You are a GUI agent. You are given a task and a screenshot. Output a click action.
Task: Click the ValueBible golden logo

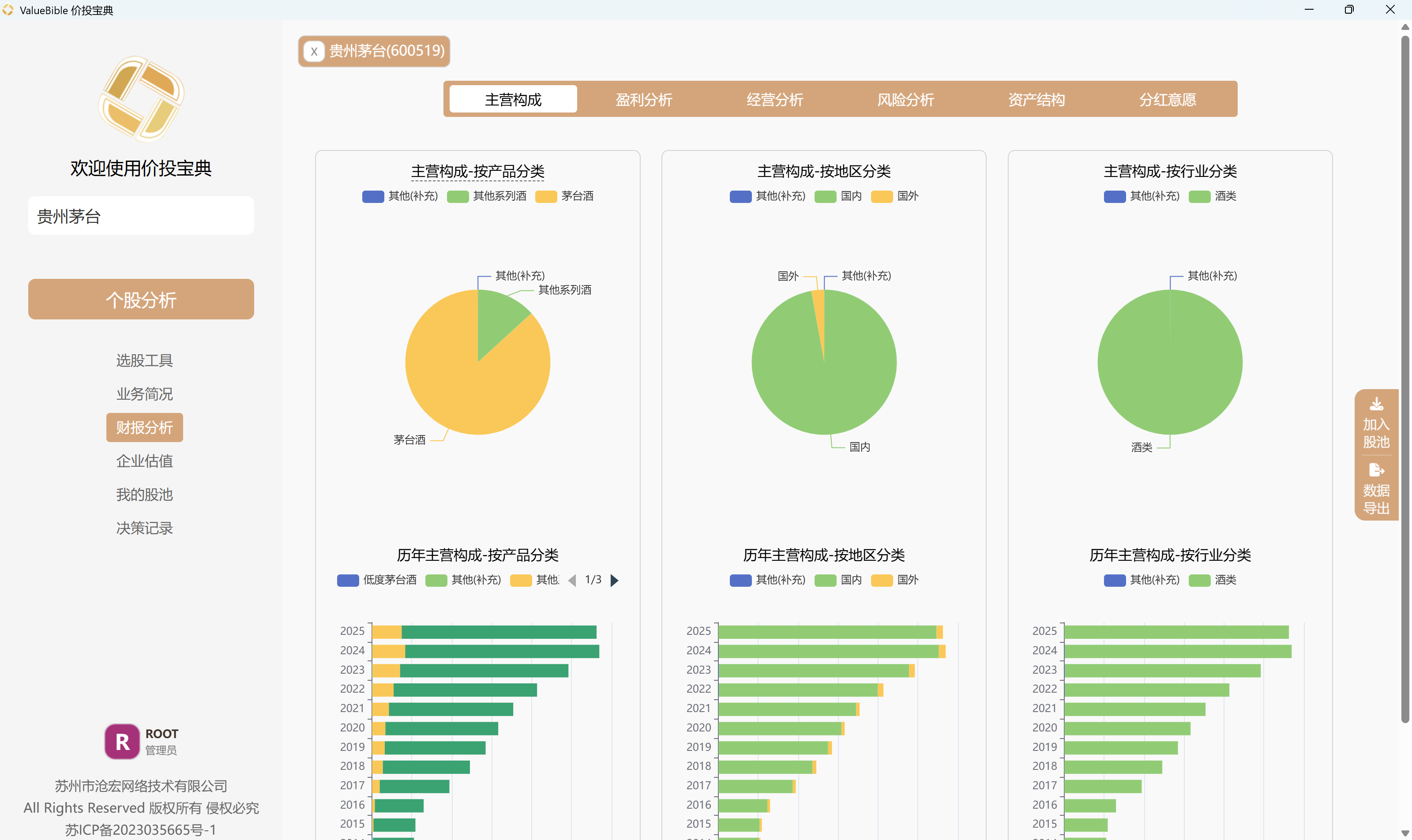pyautogui.click(x=141, y=99)
